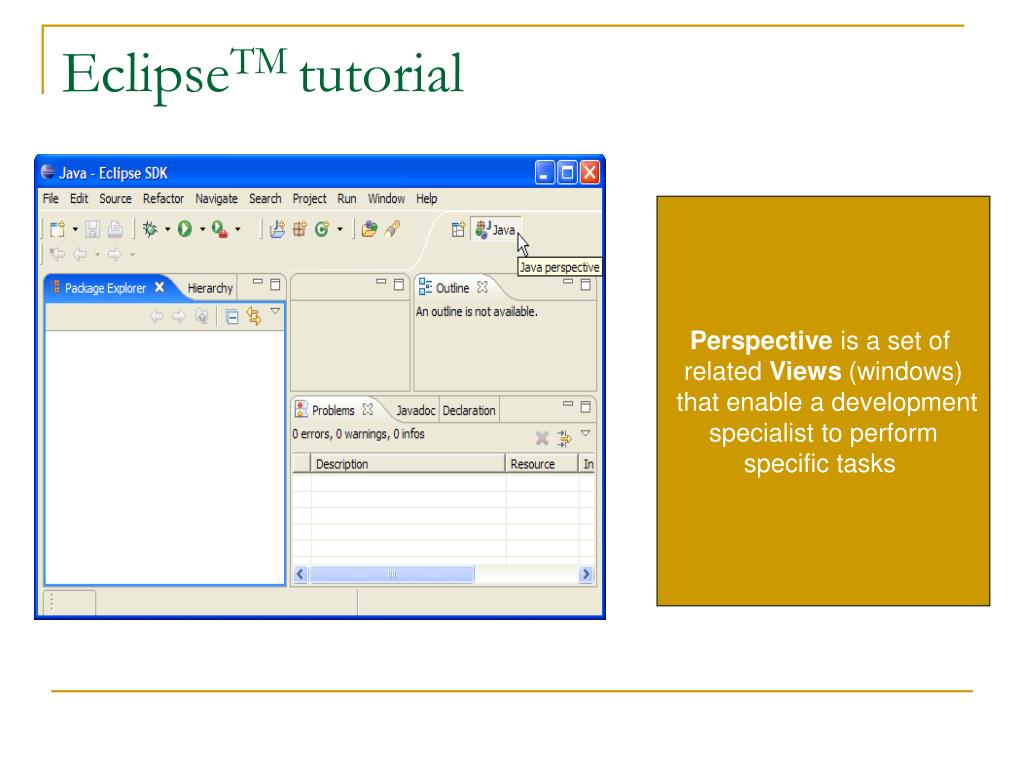
Task: Open the Problems view menu triangle
Action: [586, 433]
